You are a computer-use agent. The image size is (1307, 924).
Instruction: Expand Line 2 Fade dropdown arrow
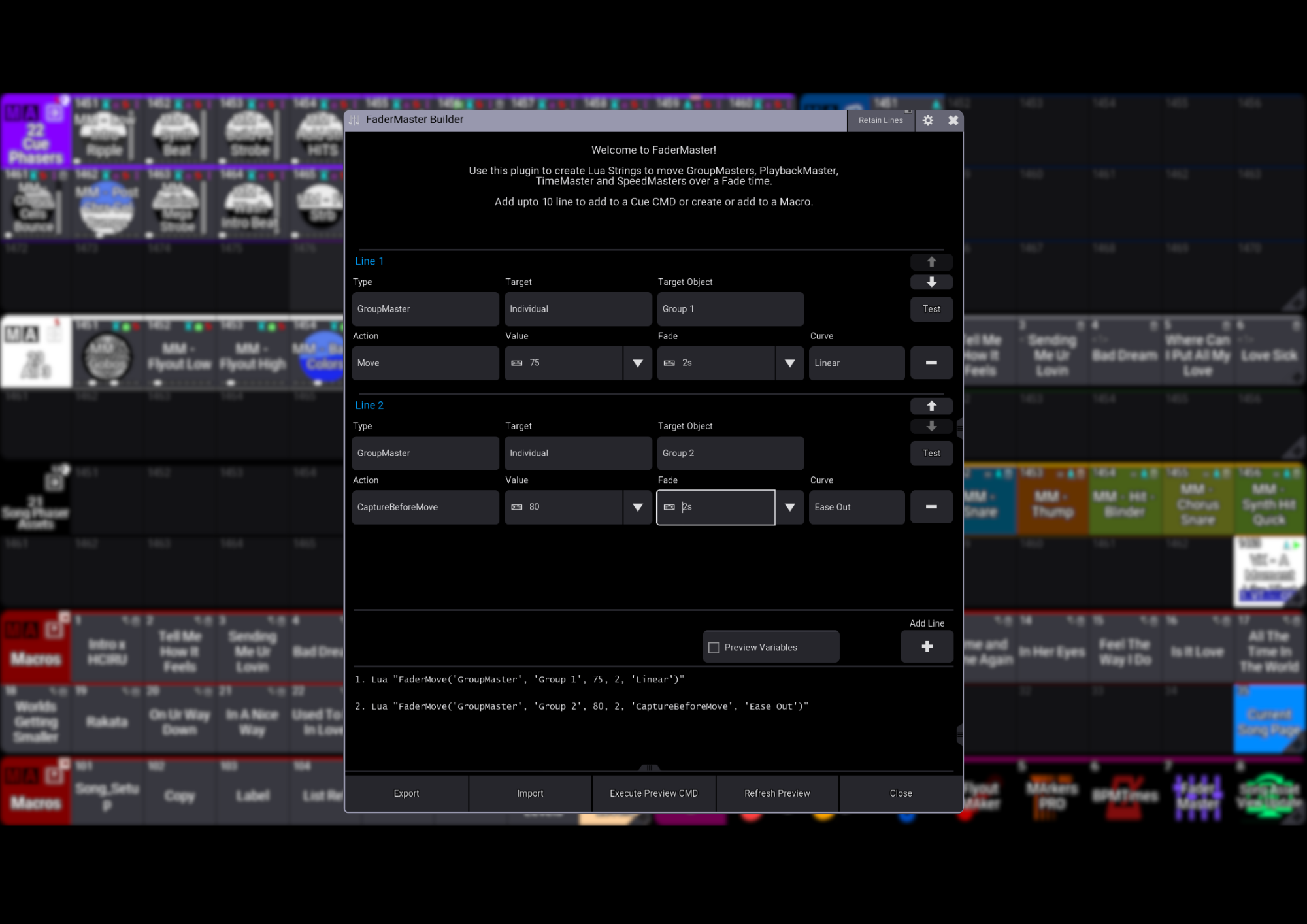pyautogui.click(x=789, y=507)
